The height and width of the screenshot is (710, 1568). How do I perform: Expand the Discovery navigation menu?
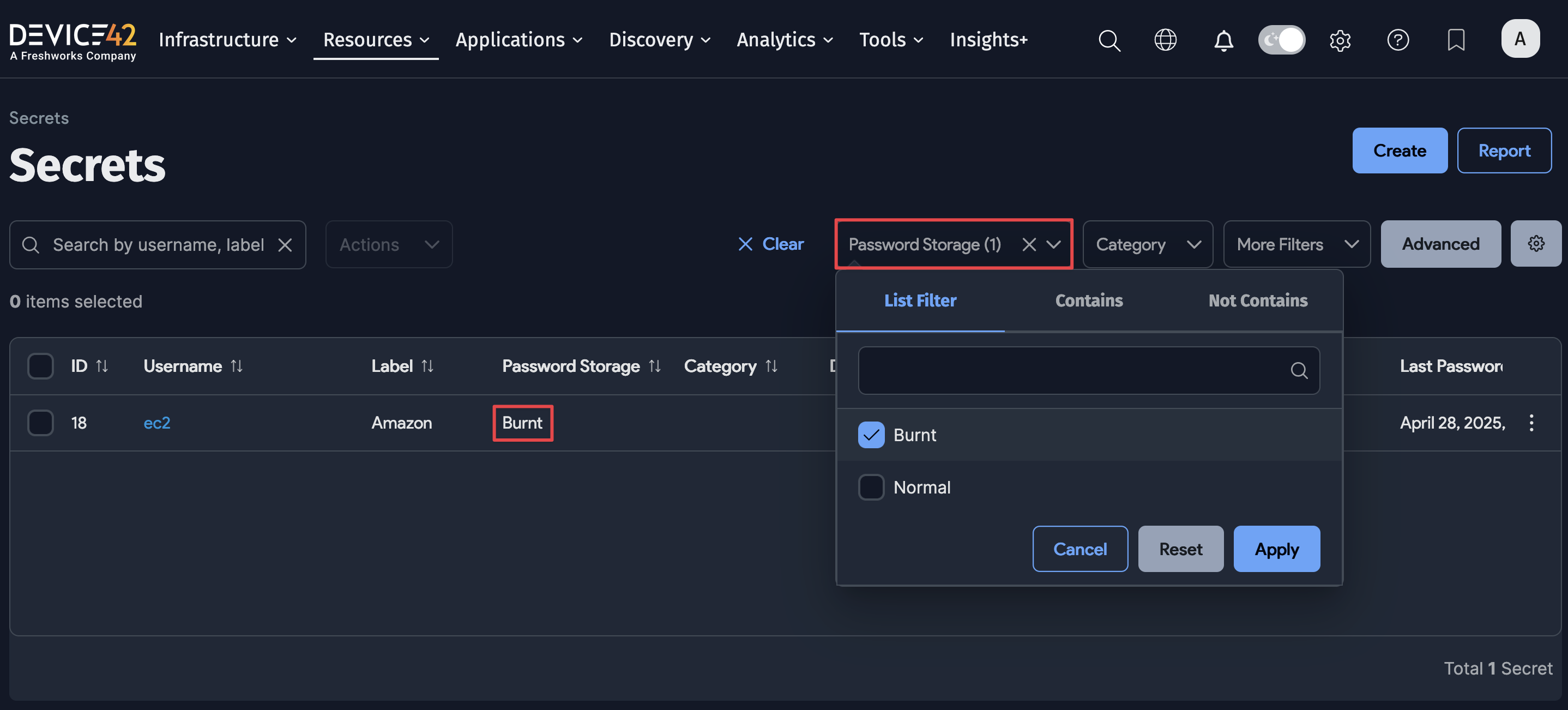(x=659, y=40)
